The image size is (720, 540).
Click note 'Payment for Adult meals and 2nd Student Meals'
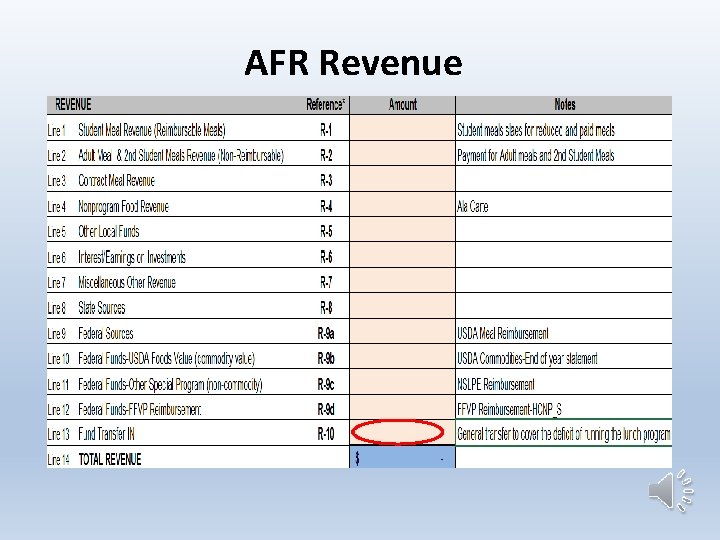(x=535, y=156)
